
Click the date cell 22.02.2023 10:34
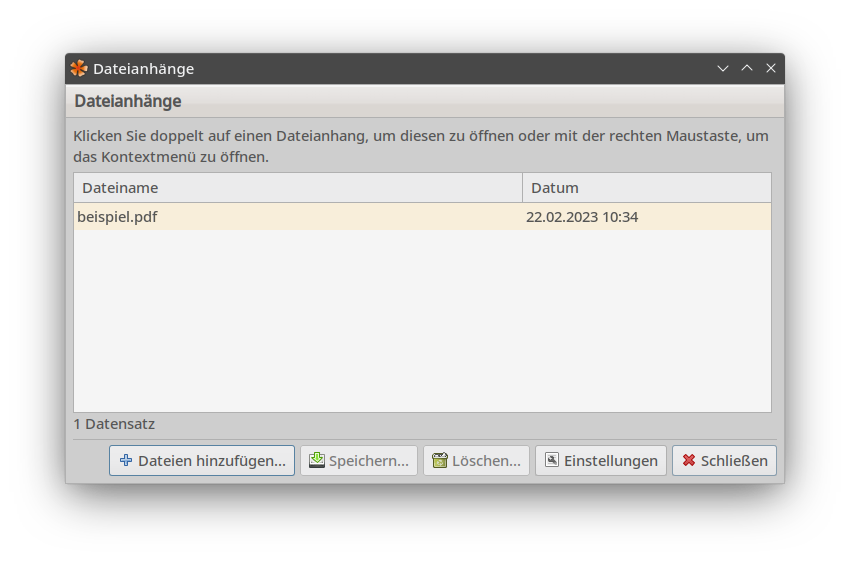coord(582,217)
